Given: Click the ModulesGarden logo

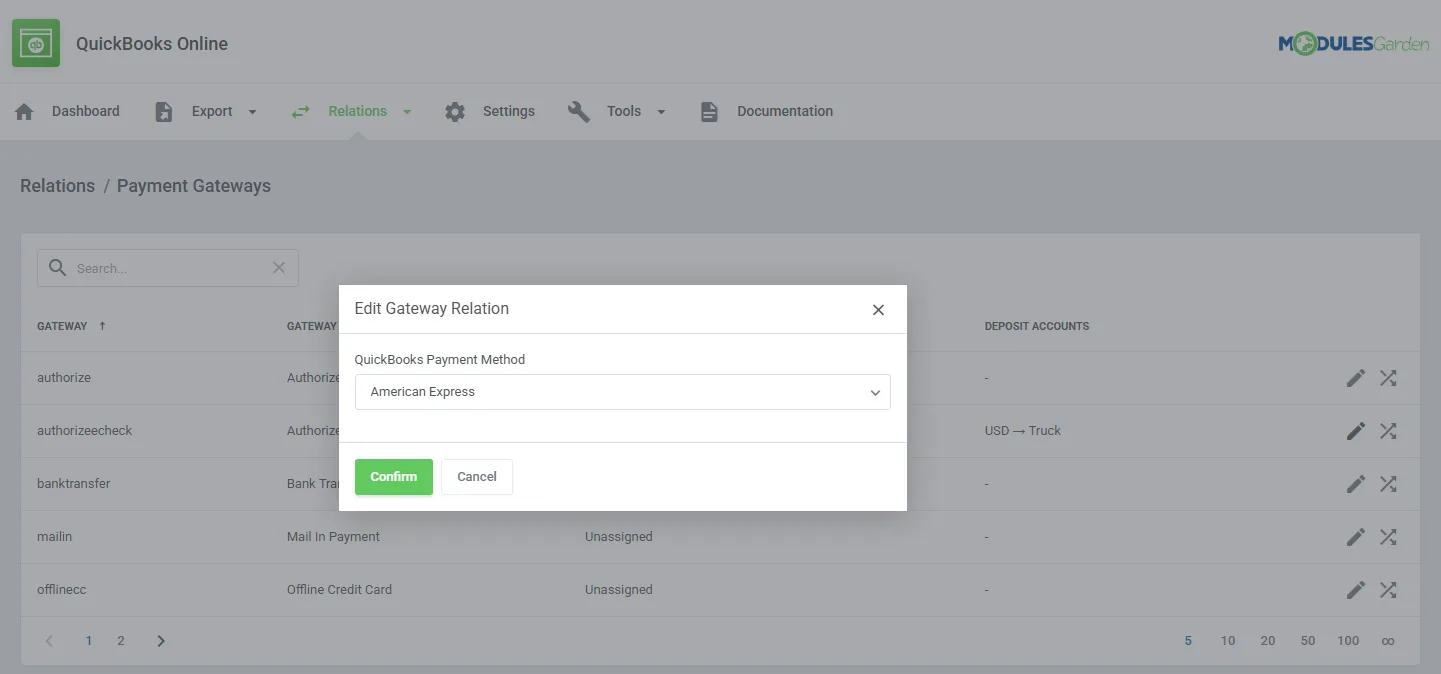Looking at the screenshot, I should pos(1353,43).
